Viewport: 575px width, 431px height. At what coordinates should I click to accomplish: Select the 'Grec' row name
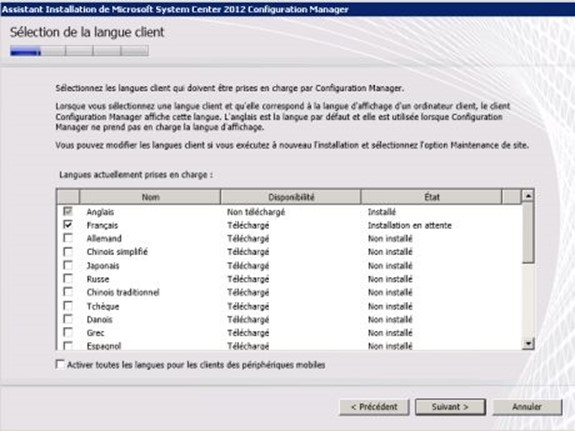(x=95, y=333)
